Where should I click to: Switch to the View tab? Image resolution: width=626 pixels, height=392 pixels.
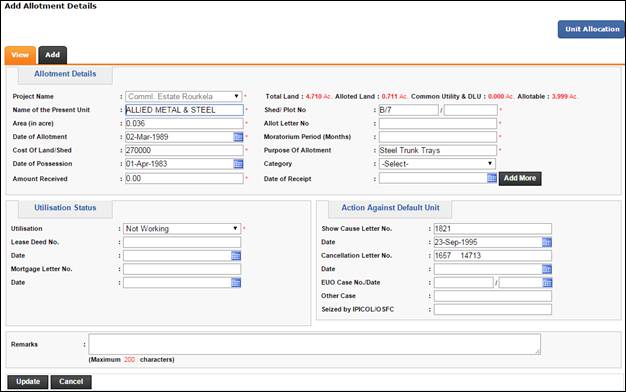coord(20,55)
